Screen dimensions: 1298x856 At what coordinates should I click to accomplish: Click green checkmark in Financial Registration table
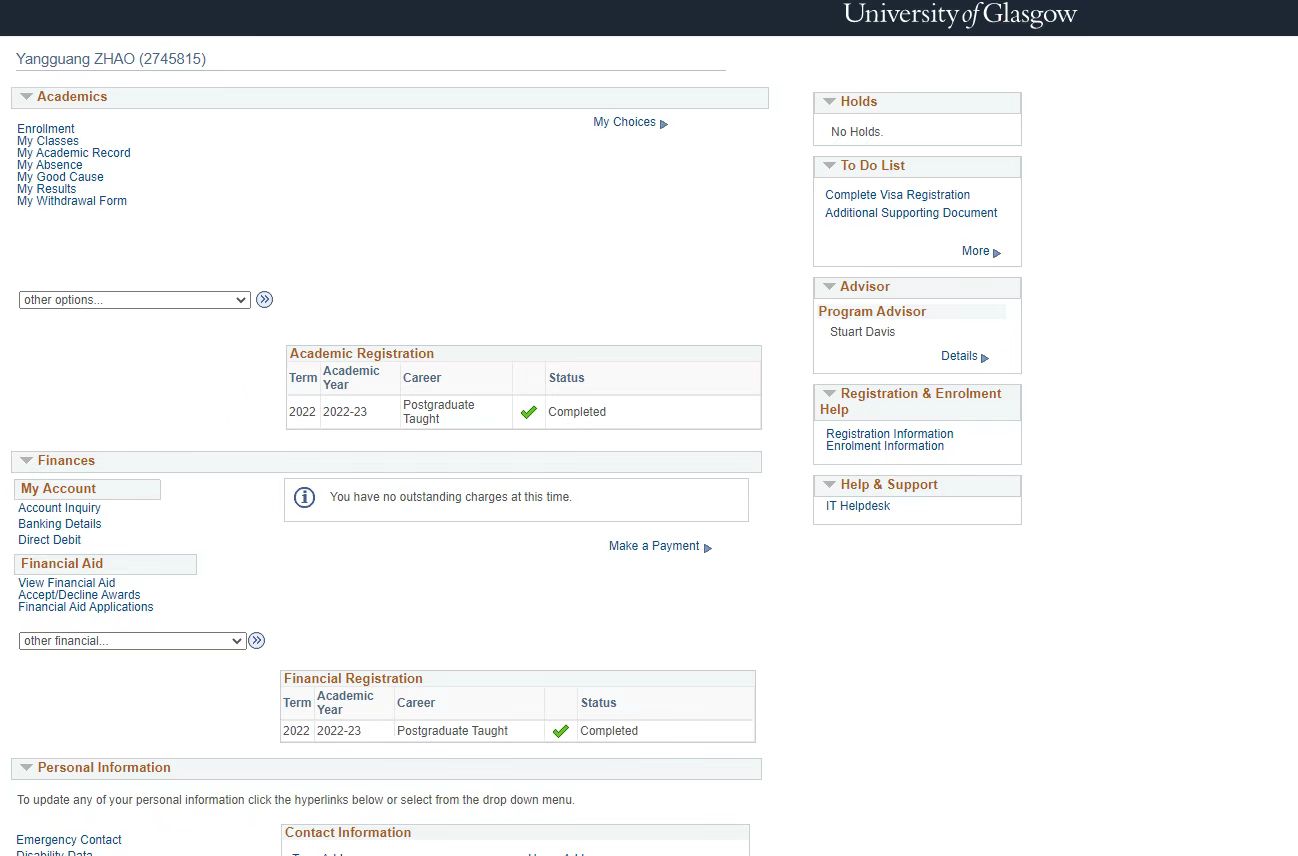[x=561, y=731]
